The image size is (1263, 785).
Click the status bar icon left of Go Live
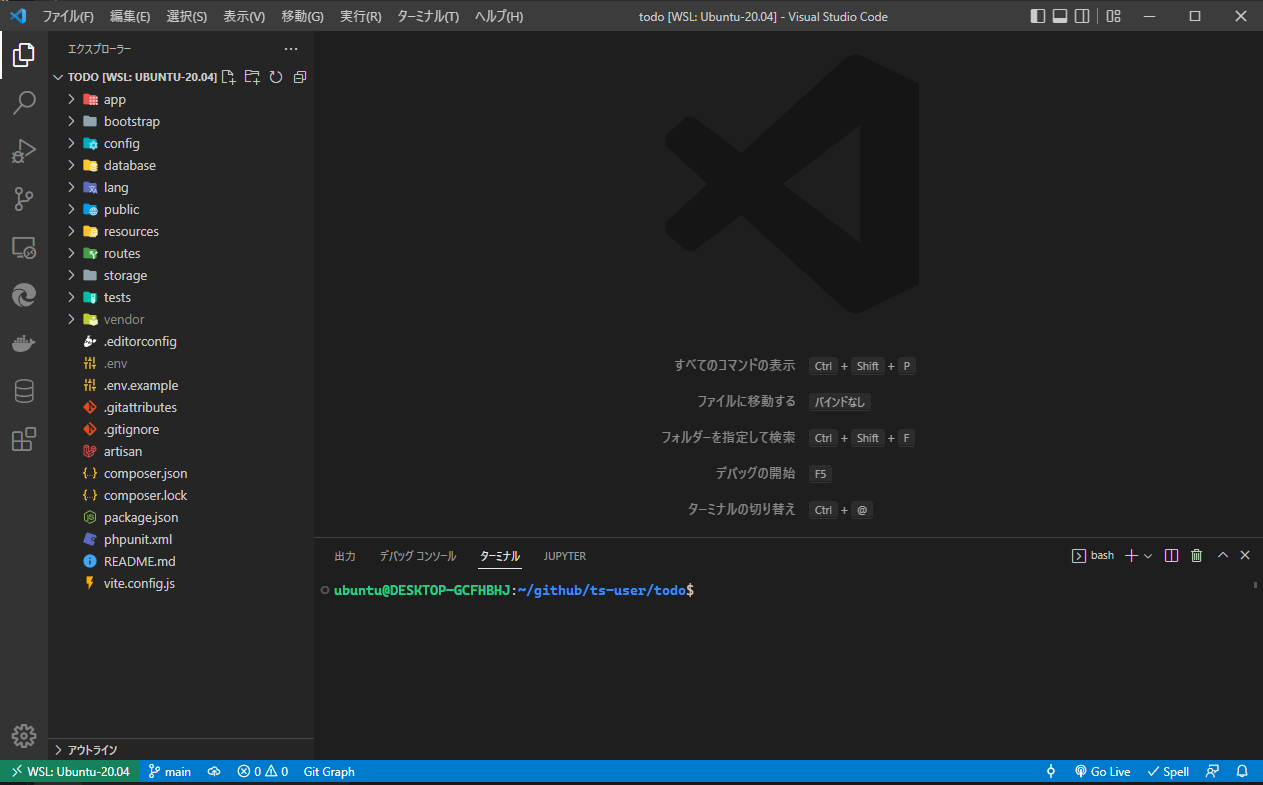(x=1051, y=771)
